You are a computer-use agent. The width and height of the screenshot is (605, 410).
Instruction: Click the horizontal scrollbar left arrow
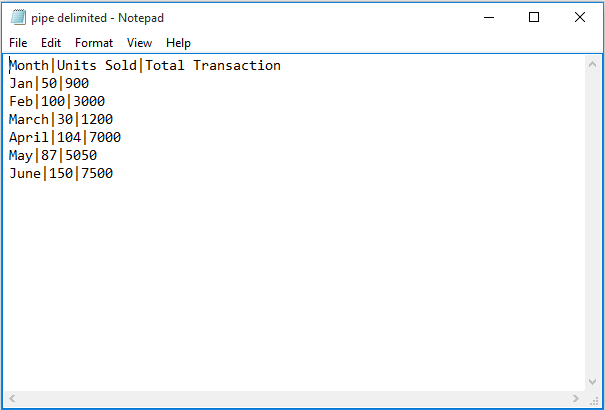coord(11,400)
